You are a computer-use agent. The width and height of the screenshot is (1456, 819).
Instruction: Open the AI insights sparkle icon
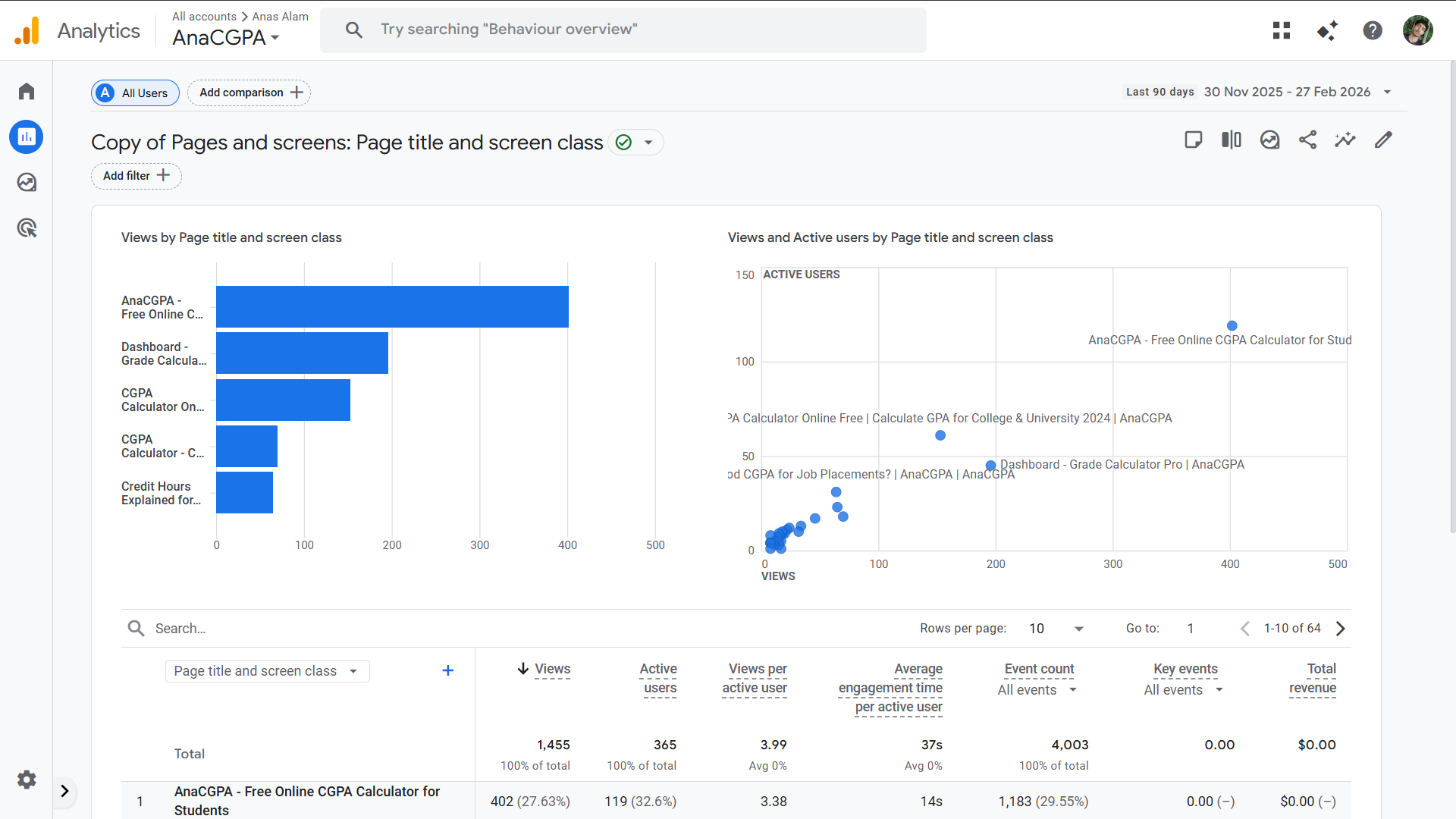coord(1327,30)
